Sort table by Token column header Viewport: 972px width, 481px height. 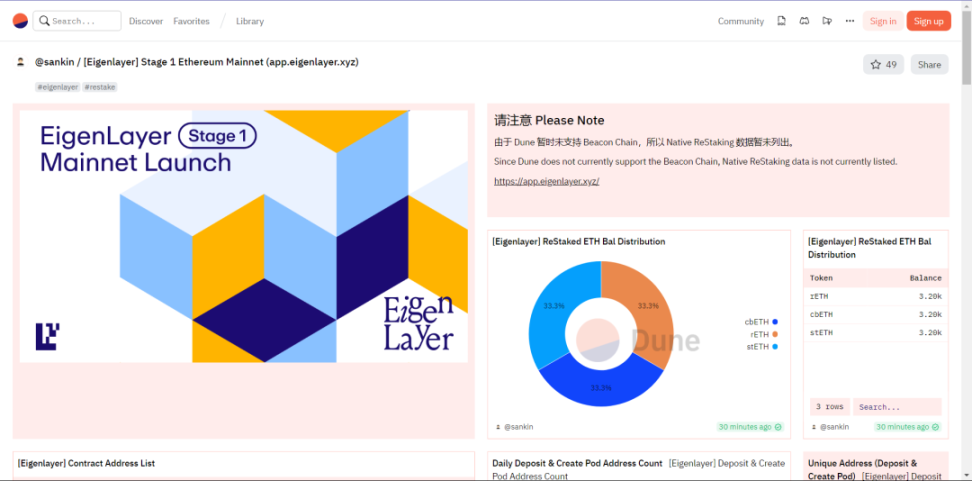(821, 278)
